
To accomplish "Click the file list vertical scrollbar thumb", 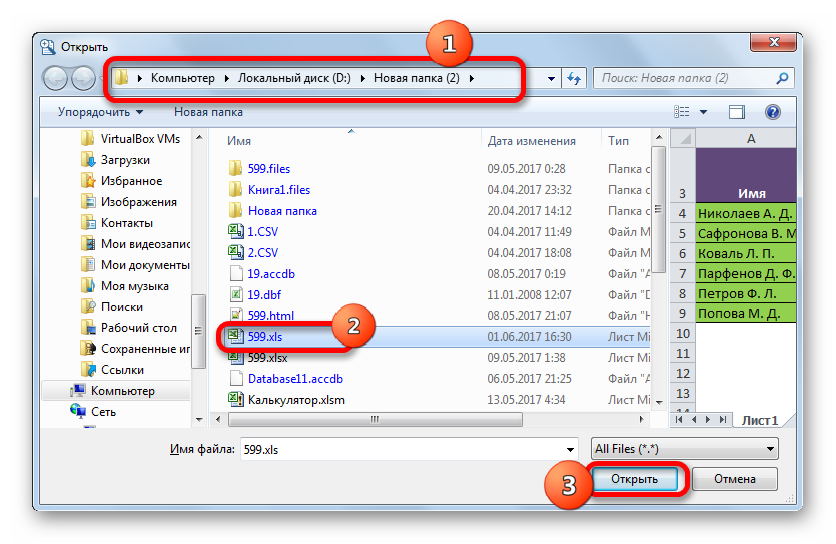I will (x=658, y=209).
